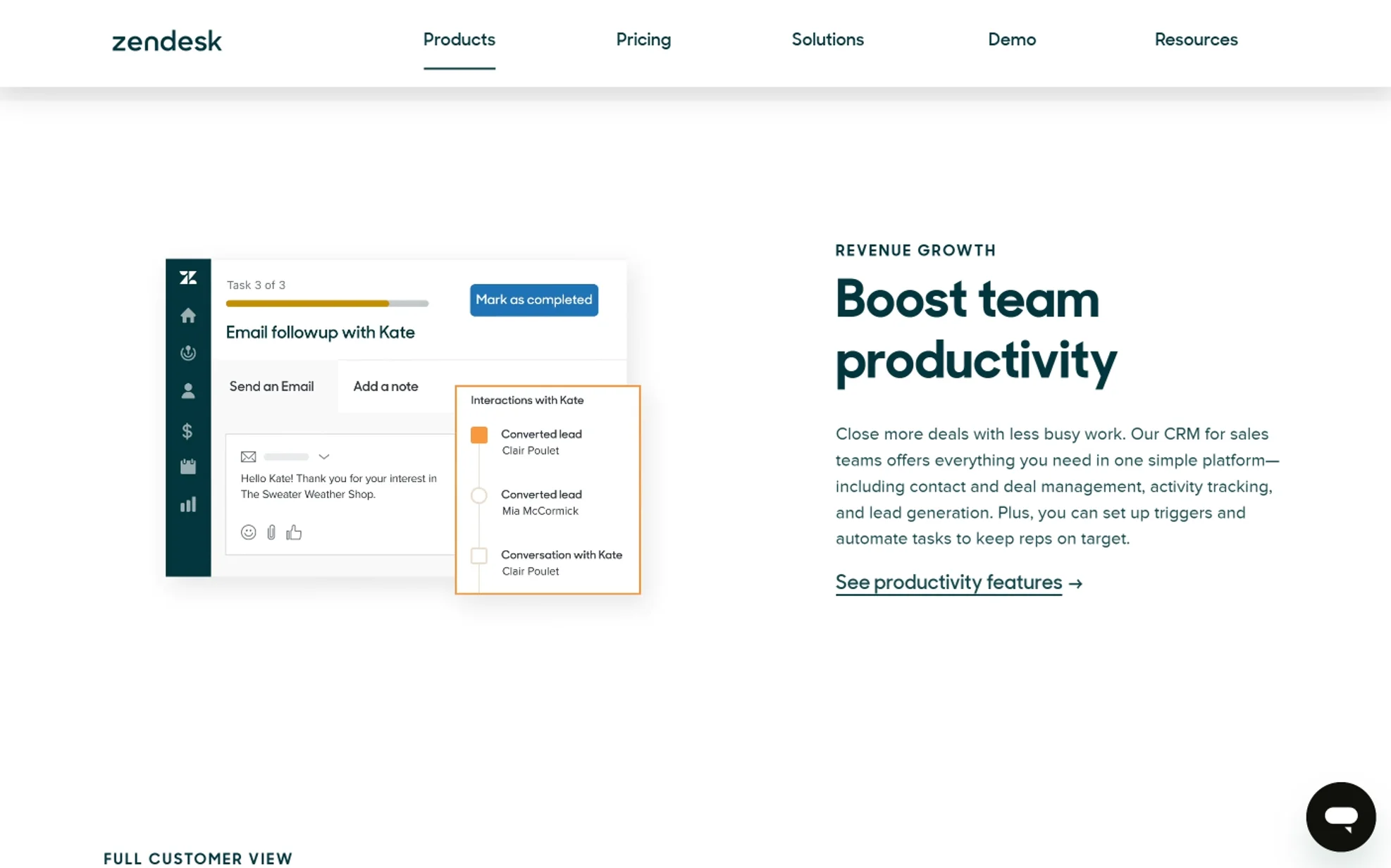Click the Boost team productivity heading
The height and width of the screenshot is (868, 1391).
pyautogui.click(x=976, y=330)
